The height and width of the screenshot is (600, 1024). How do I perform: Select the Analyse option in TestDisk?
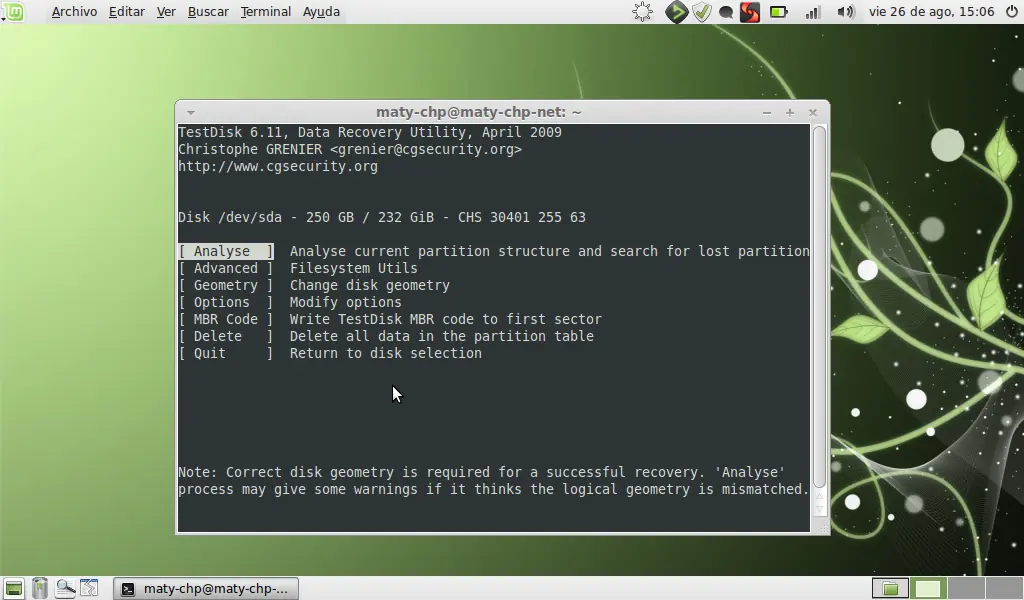pyautogui.click(x=226, y=251)
